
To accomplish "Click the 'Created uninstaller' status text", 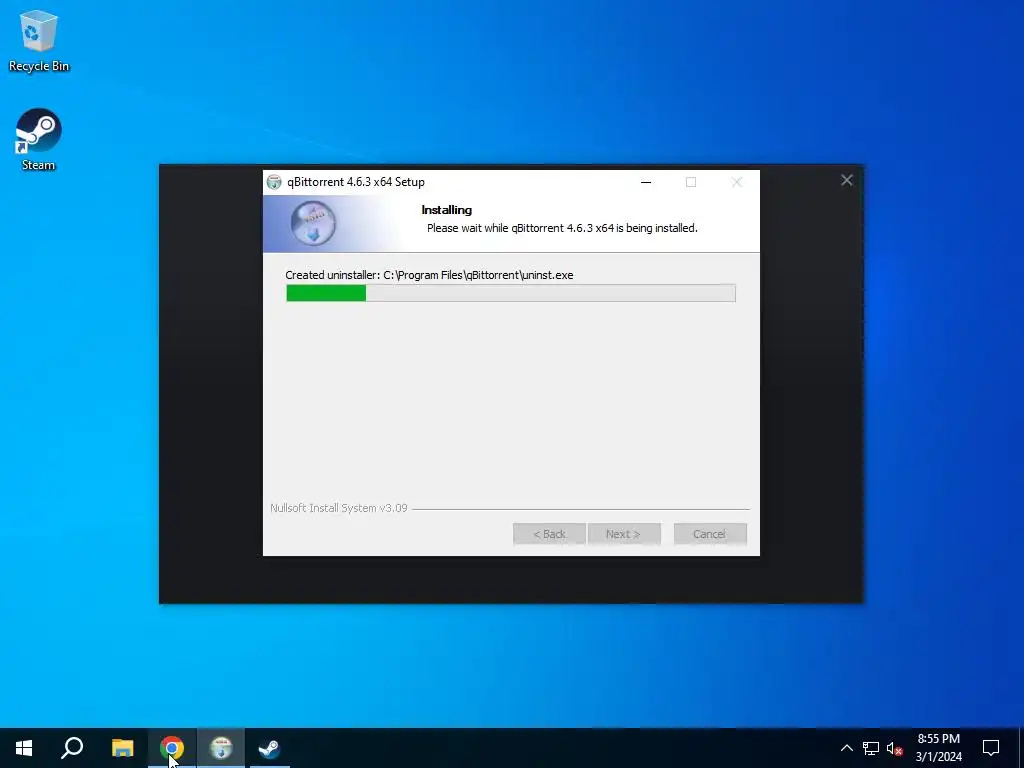I will (x=429, y=275).
